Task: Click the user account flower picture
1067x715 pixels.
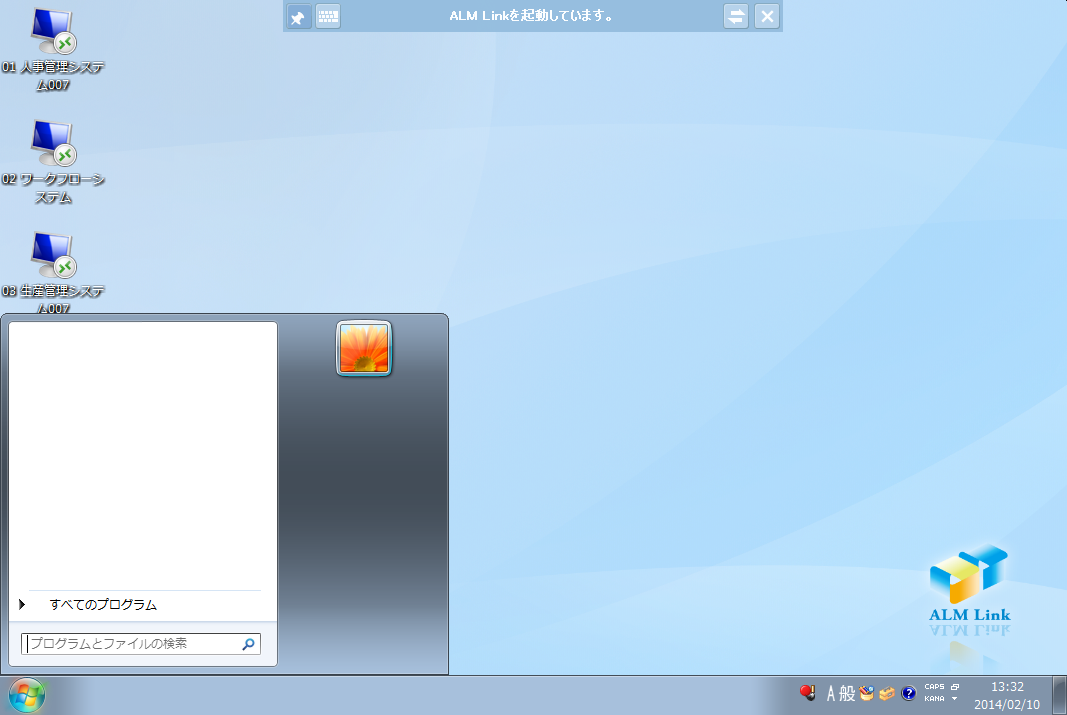Action: (364, 348)
